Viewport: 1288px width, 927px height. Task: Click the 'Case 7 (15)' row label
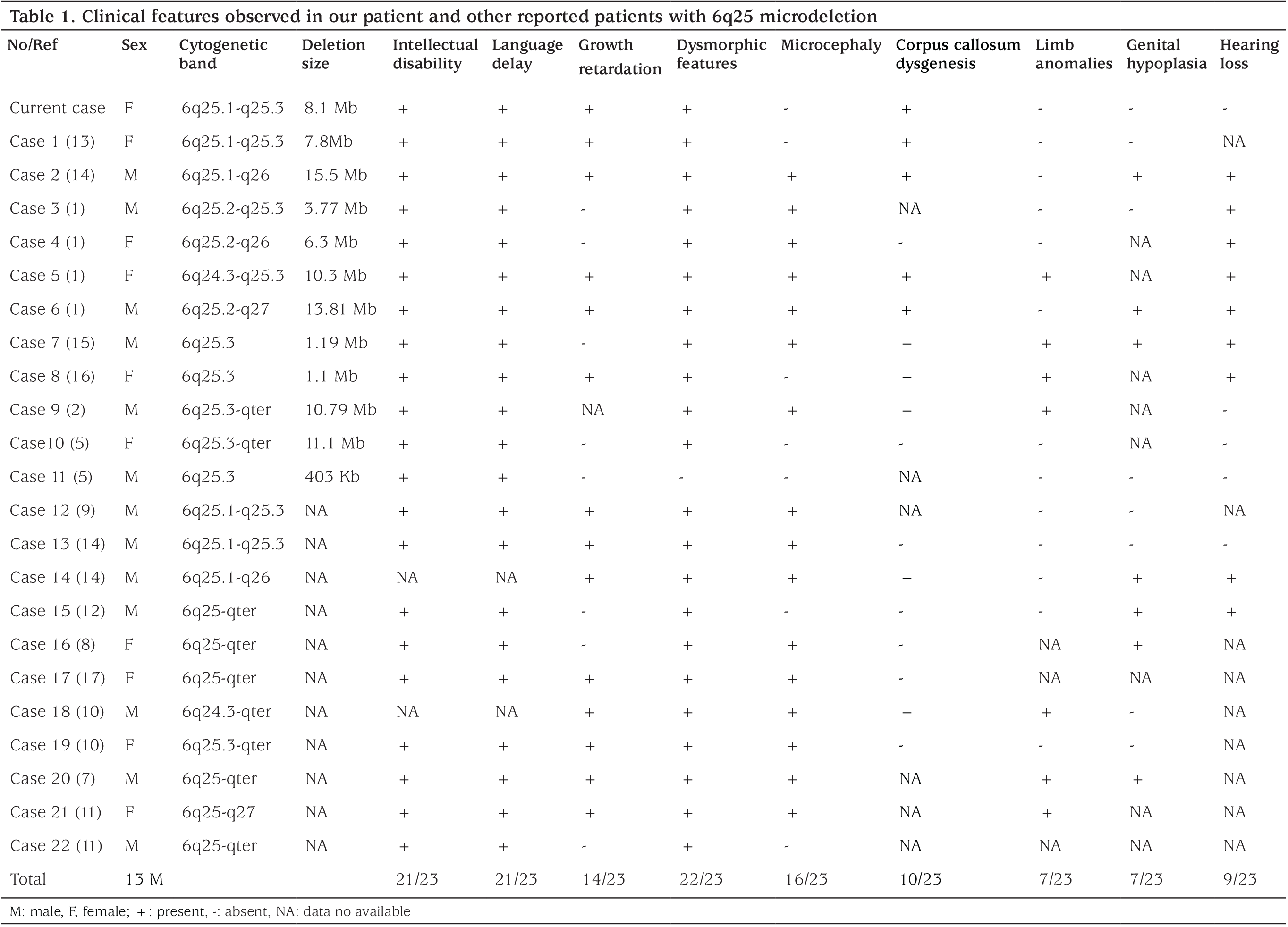[x=52, y=342]
